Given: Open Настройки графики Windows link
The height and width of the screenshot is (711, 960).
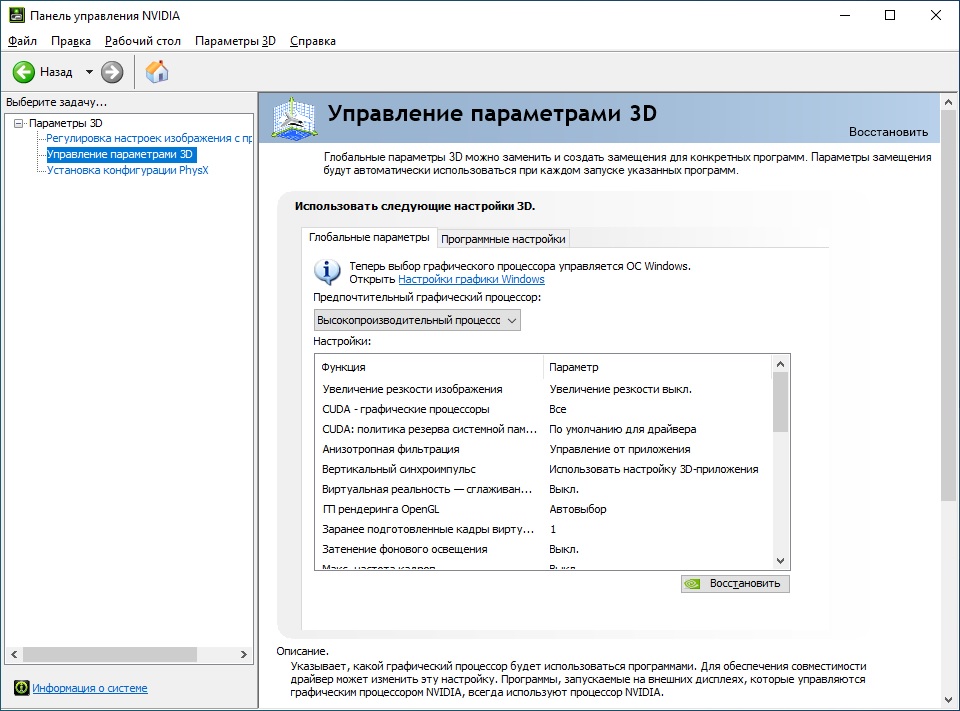Looking at the screenshot, I should tap(471, 279).
